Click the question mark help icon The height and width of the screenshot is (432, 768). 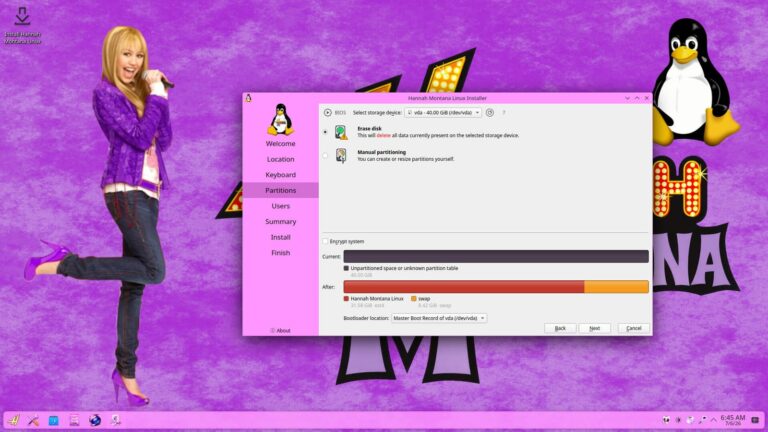(504, 113)
